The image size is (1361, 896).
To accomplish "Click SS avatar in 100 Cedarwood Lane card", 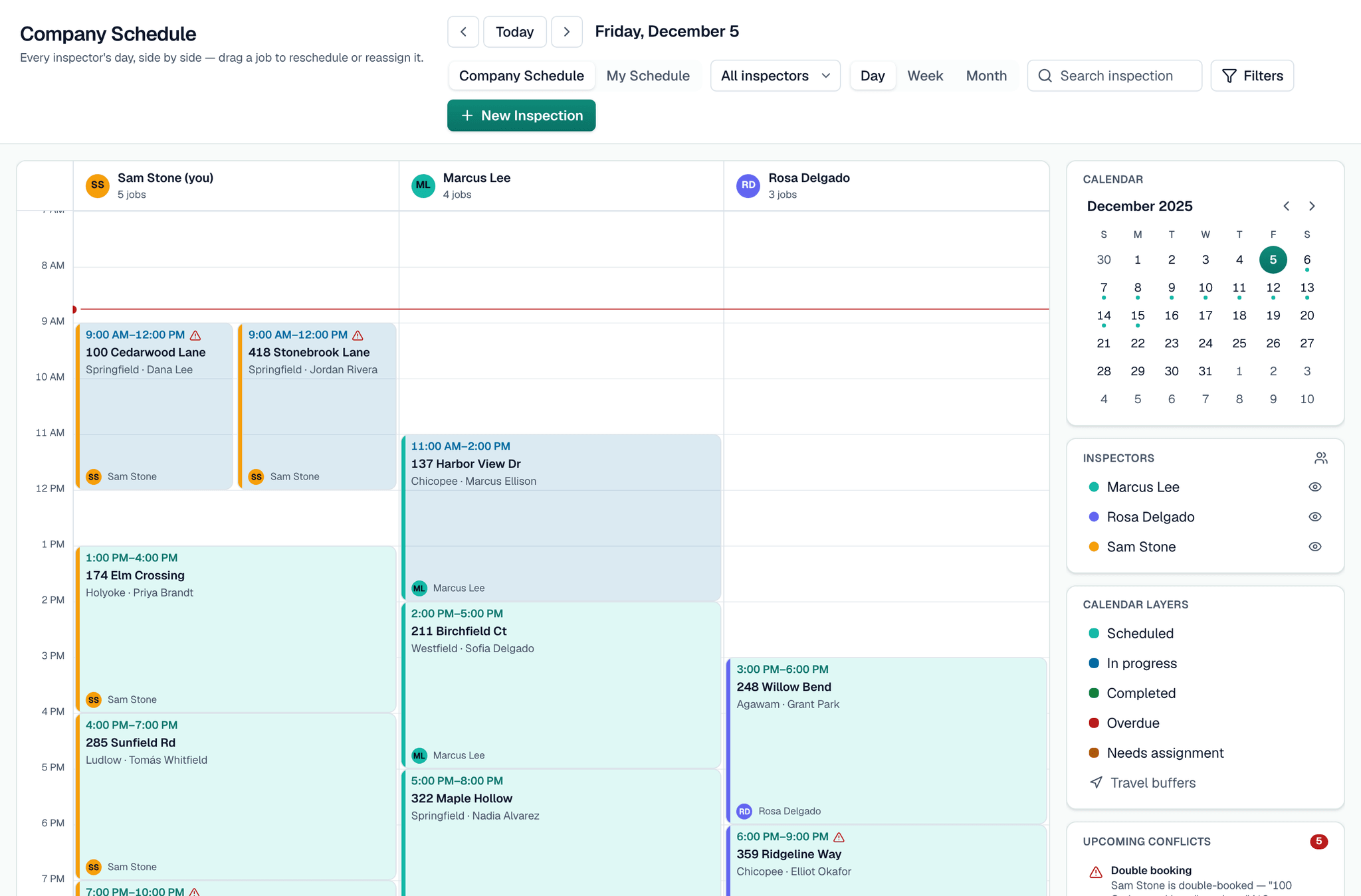I will [x=94, y=476].
